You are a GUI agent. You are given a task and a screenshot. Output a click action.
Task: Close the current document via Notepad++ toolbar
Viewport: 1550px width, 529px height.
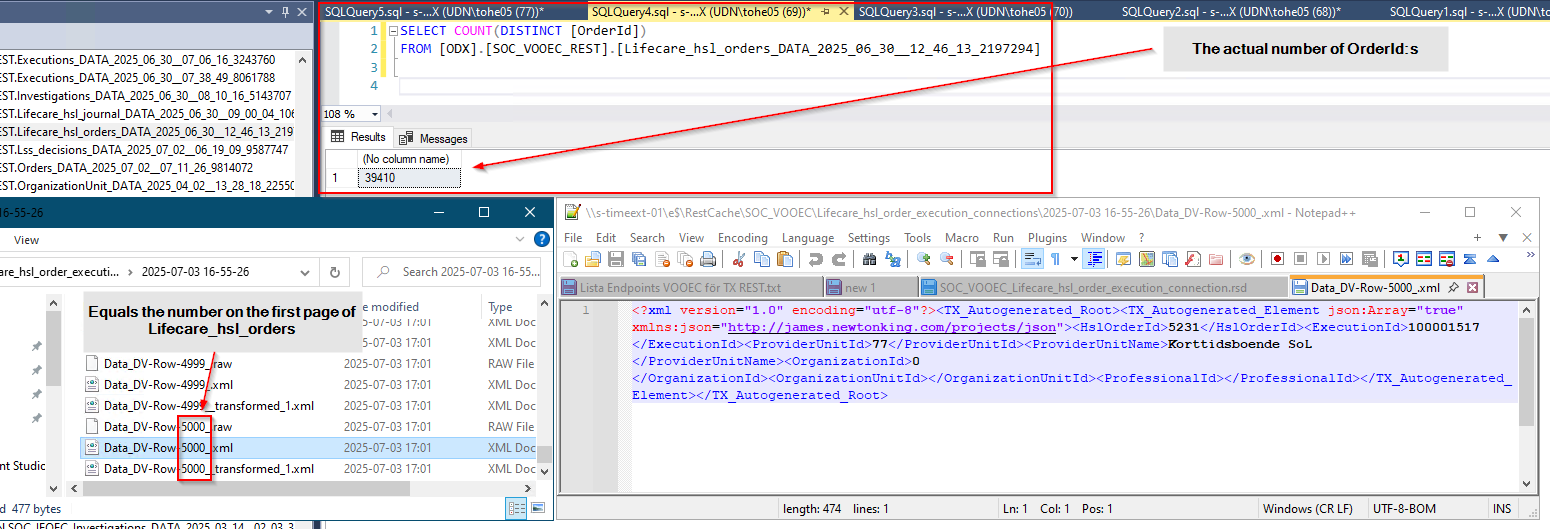click(663, 259)
